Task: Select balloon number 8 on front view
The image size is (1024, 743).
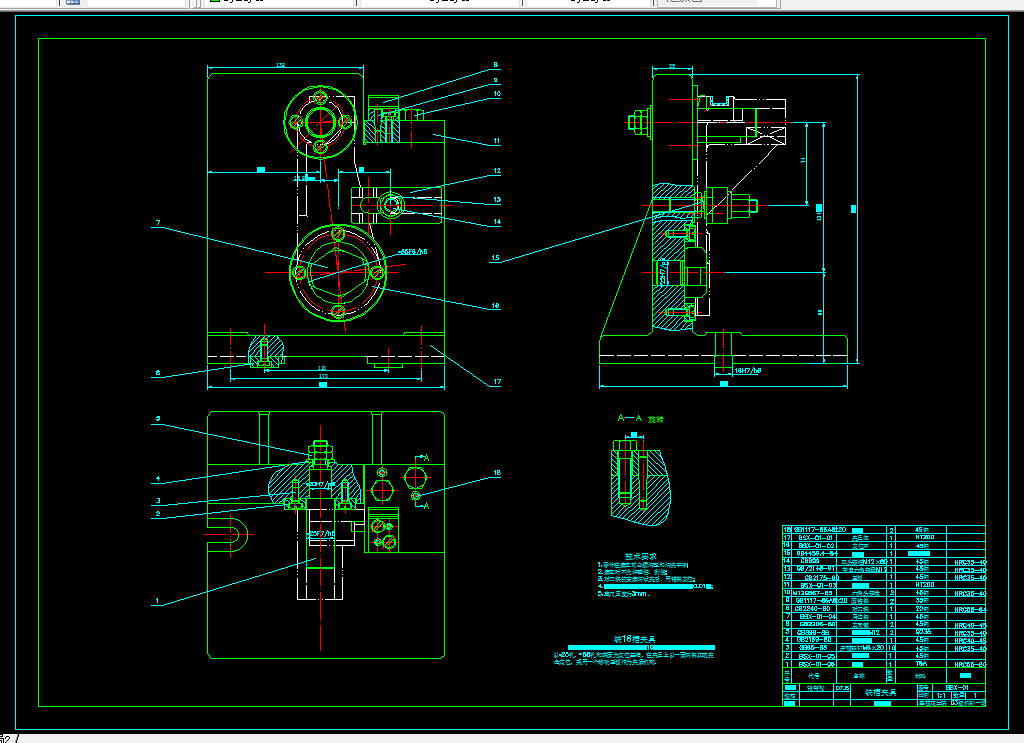Action: click(496, 65)
